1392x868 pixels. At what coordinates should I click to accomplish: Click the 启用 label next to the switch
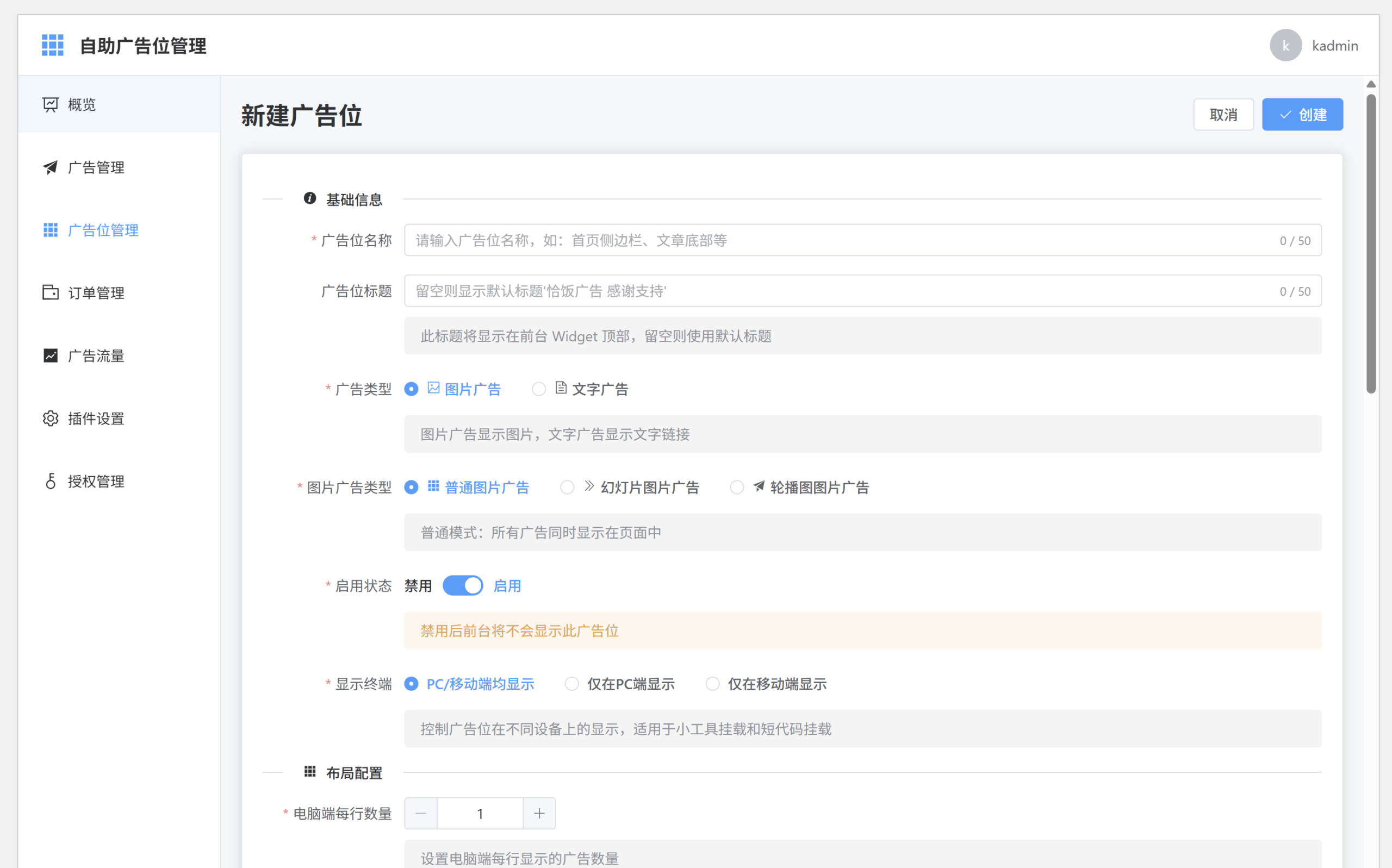click(x=507, y=585)
